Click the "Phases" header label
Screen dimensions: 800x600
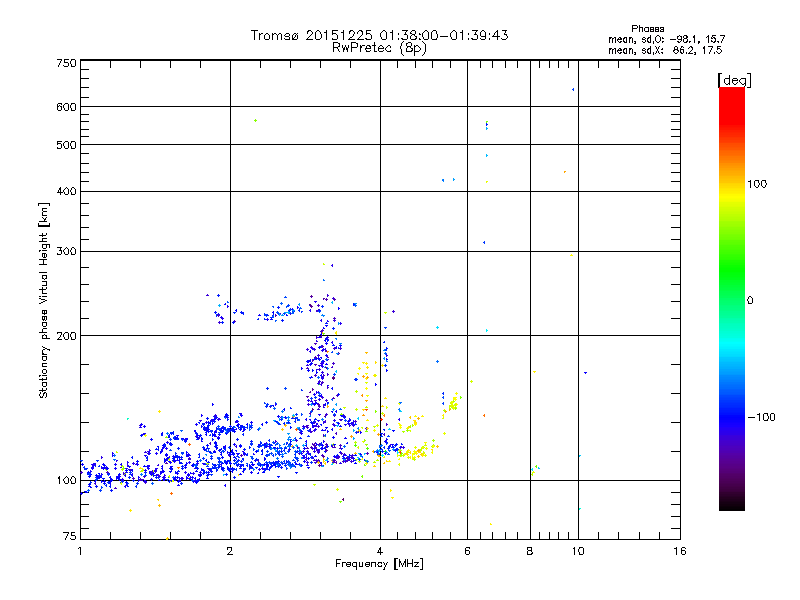[647, 29]
